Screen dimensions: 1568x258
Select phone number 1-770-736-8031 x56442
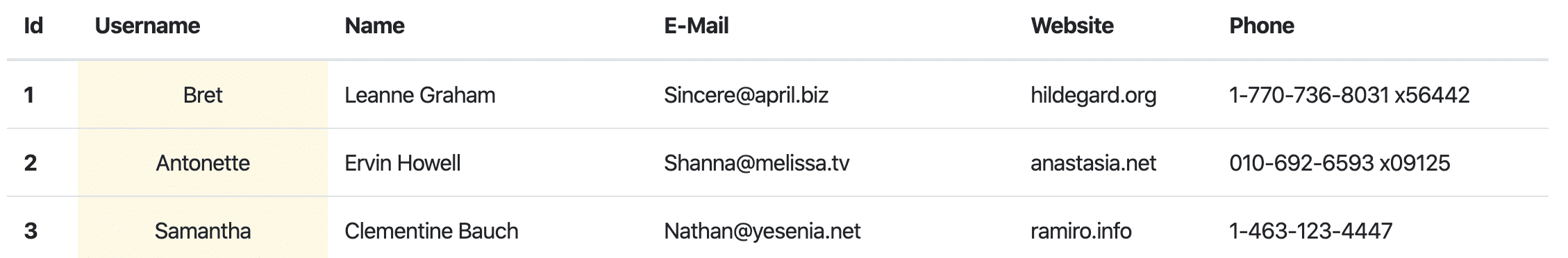pos(1349,94)
